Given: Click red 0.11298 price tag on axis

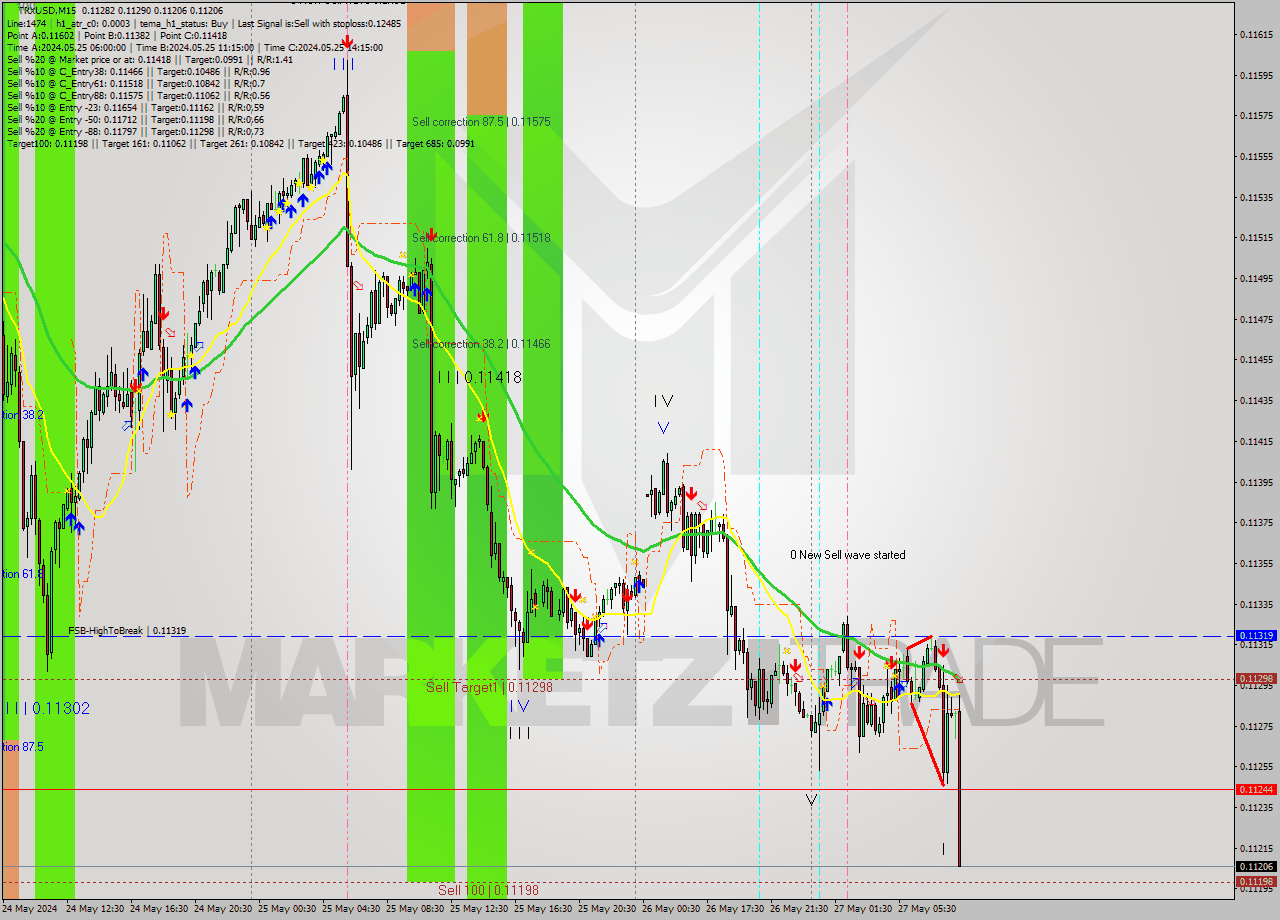Looking at the screenshot, I should point(1256,679).
